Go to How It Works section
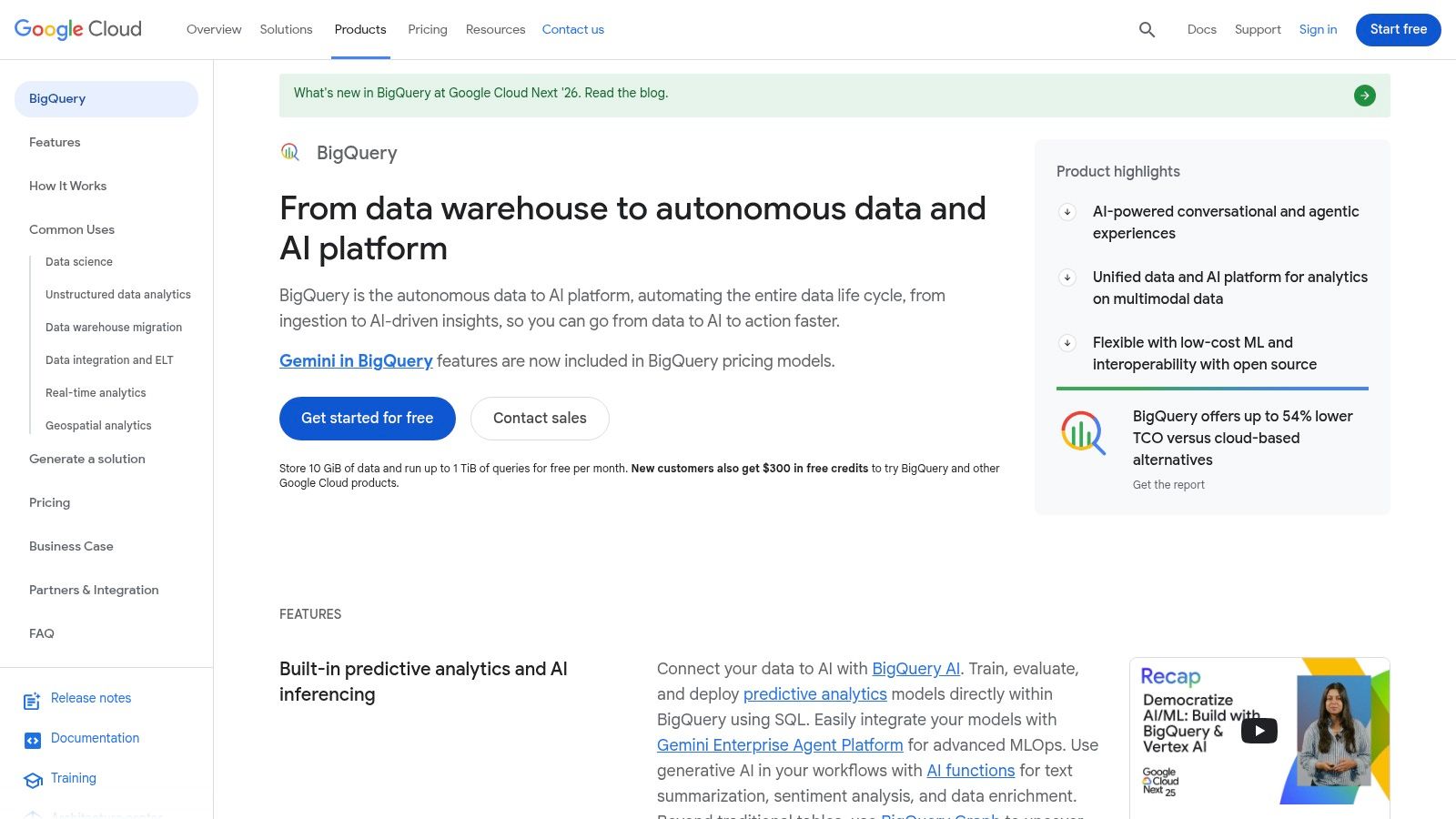This screenshot has width=1456, height=819. click(67, 186)
